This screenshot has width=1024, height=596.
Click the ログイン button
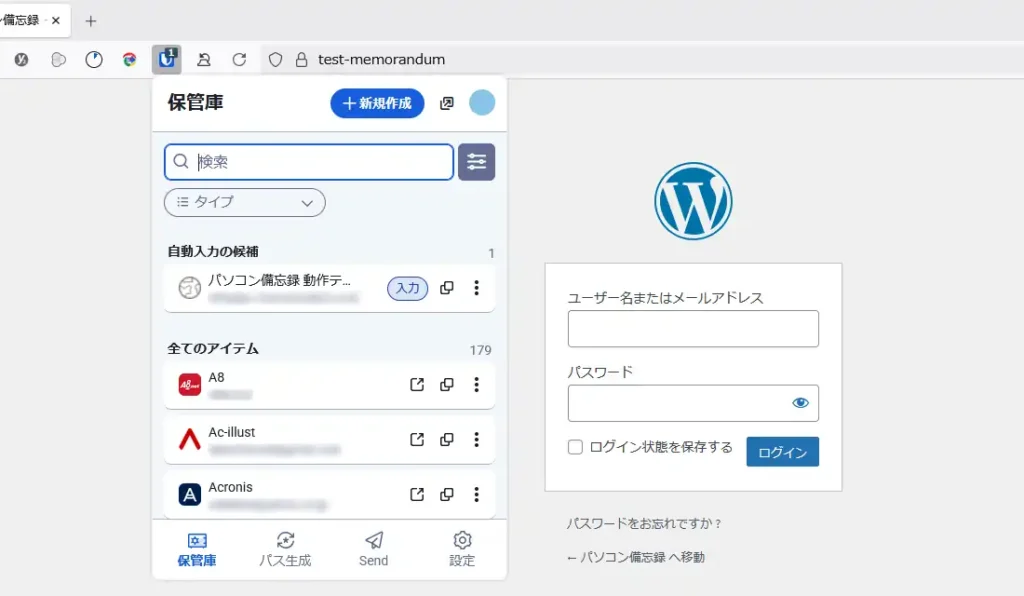coord(782,452)
